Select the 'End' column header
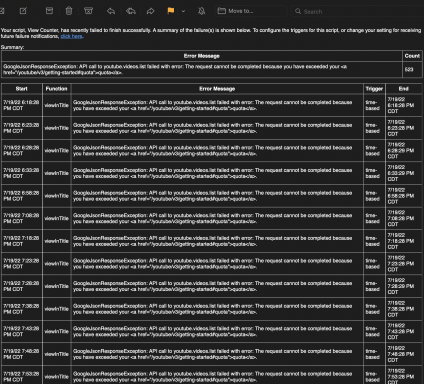 (404, 89)
